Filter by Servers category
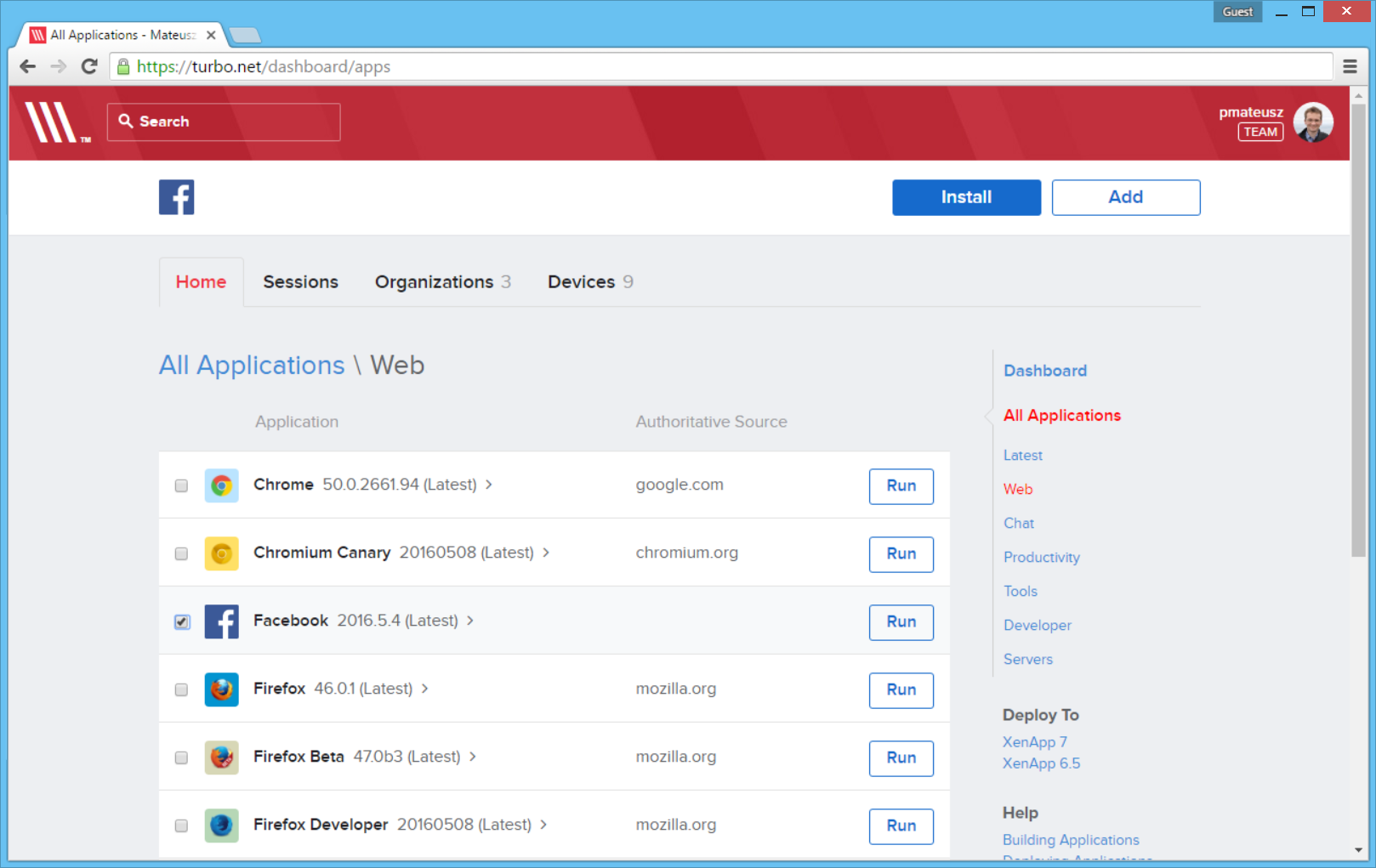 pyautogui.click(x=1028, y=660)
